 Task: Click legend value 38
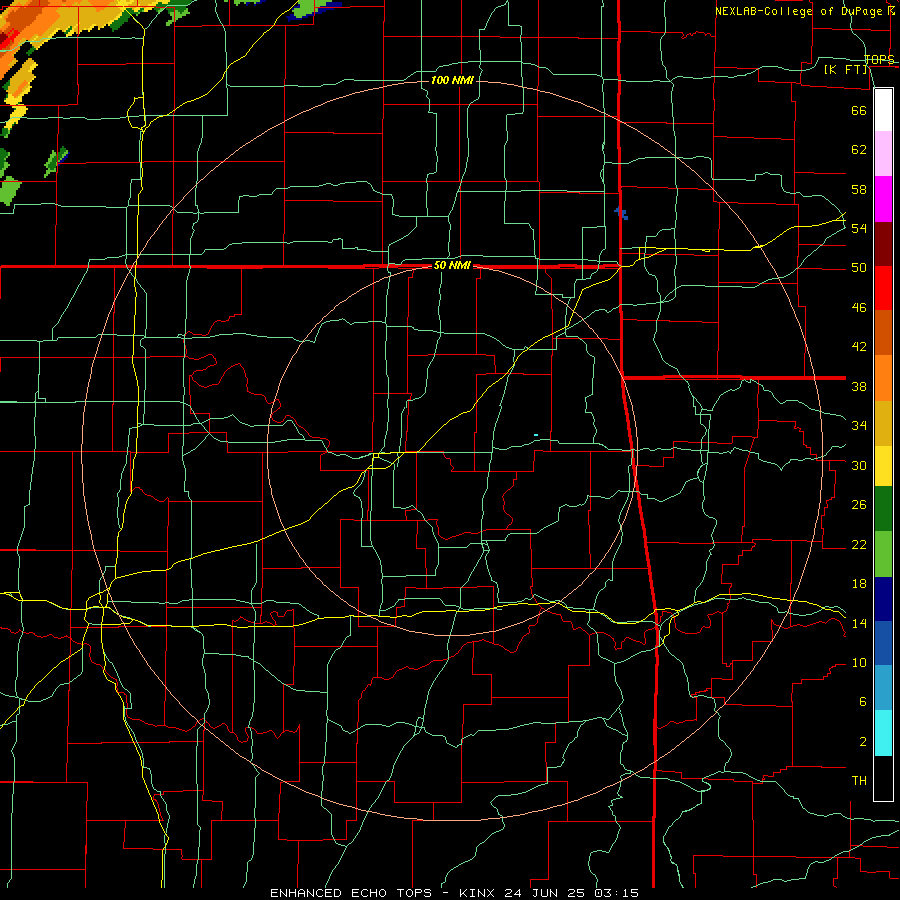pos(859,386)
